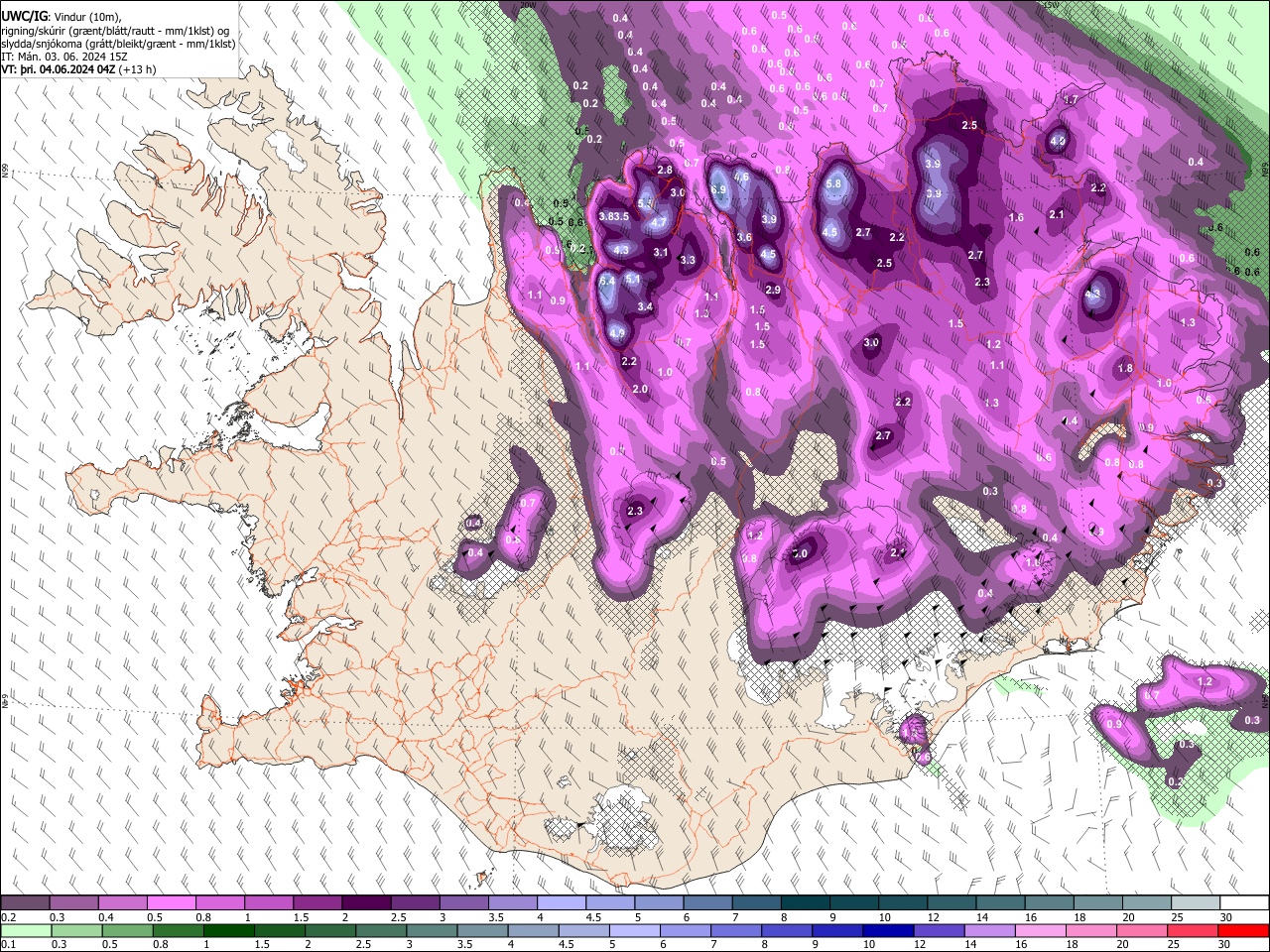The width and height of the screenshot is (1270, 952).
Task: Pick the bright pink snow swatch between 0.5 and 0.8
Action: coord(171,903)
